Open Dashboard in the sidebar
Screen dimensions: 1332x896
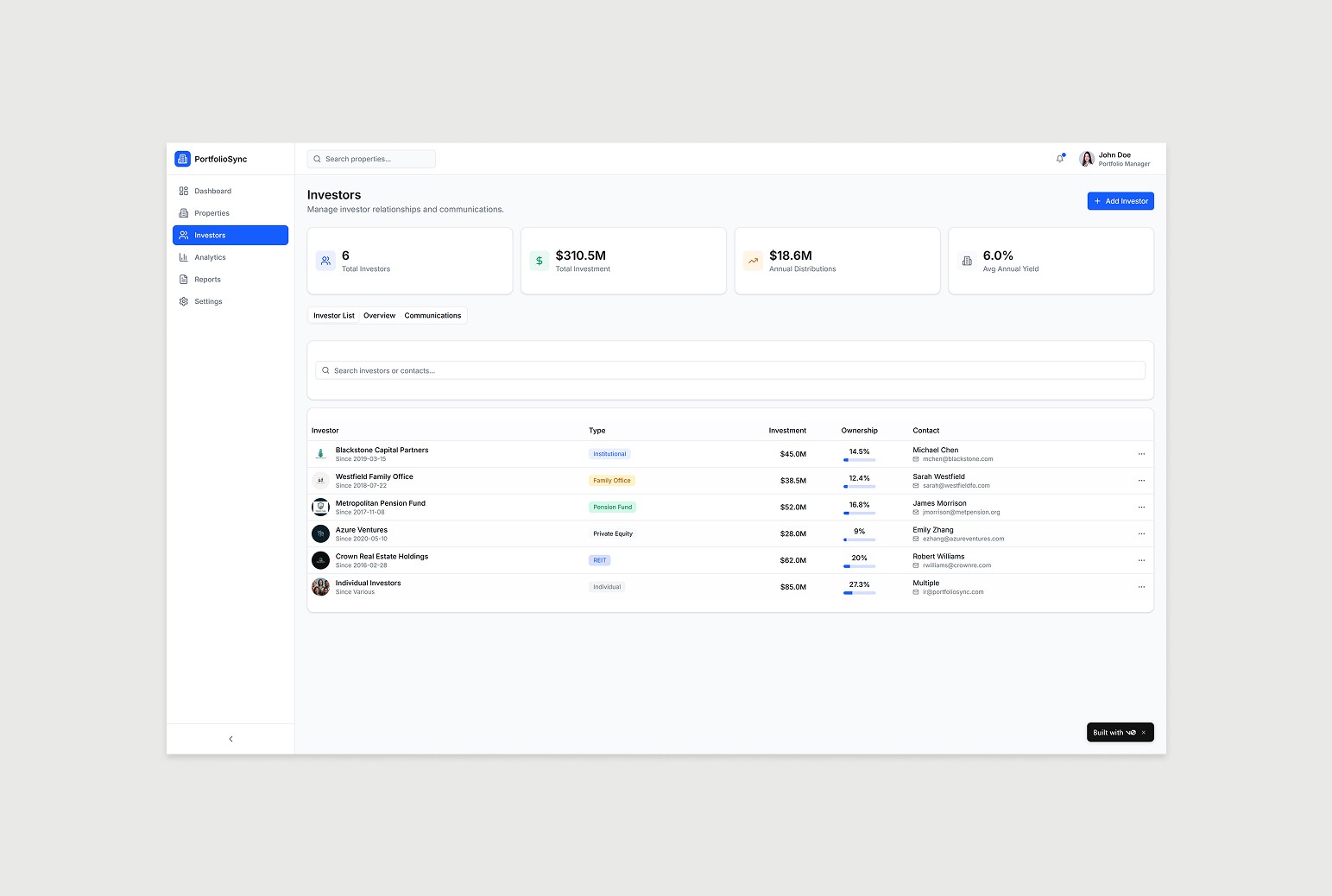click(x=230, y=191)
